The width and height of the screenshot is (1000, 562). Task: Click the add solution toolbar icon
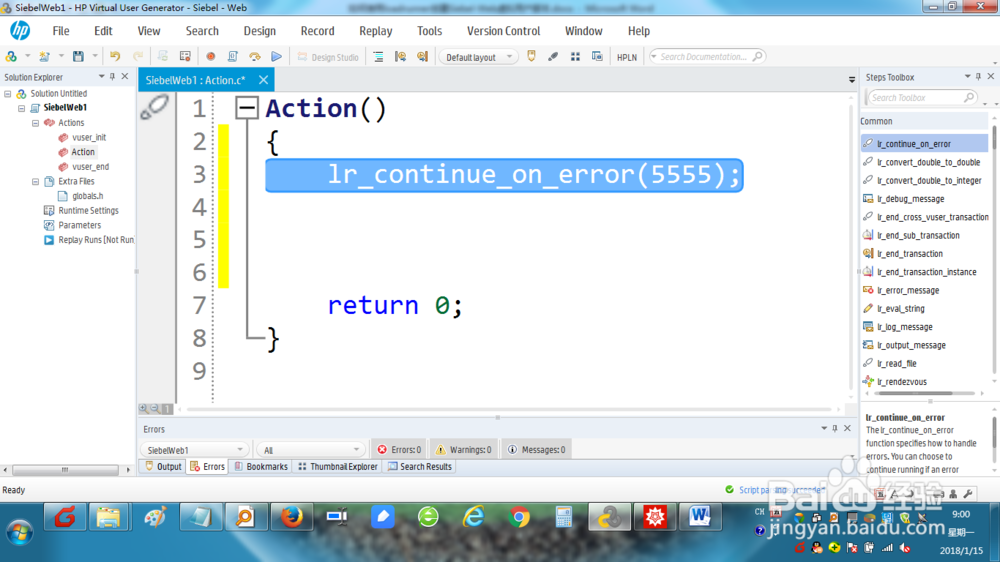pos(11,57)
